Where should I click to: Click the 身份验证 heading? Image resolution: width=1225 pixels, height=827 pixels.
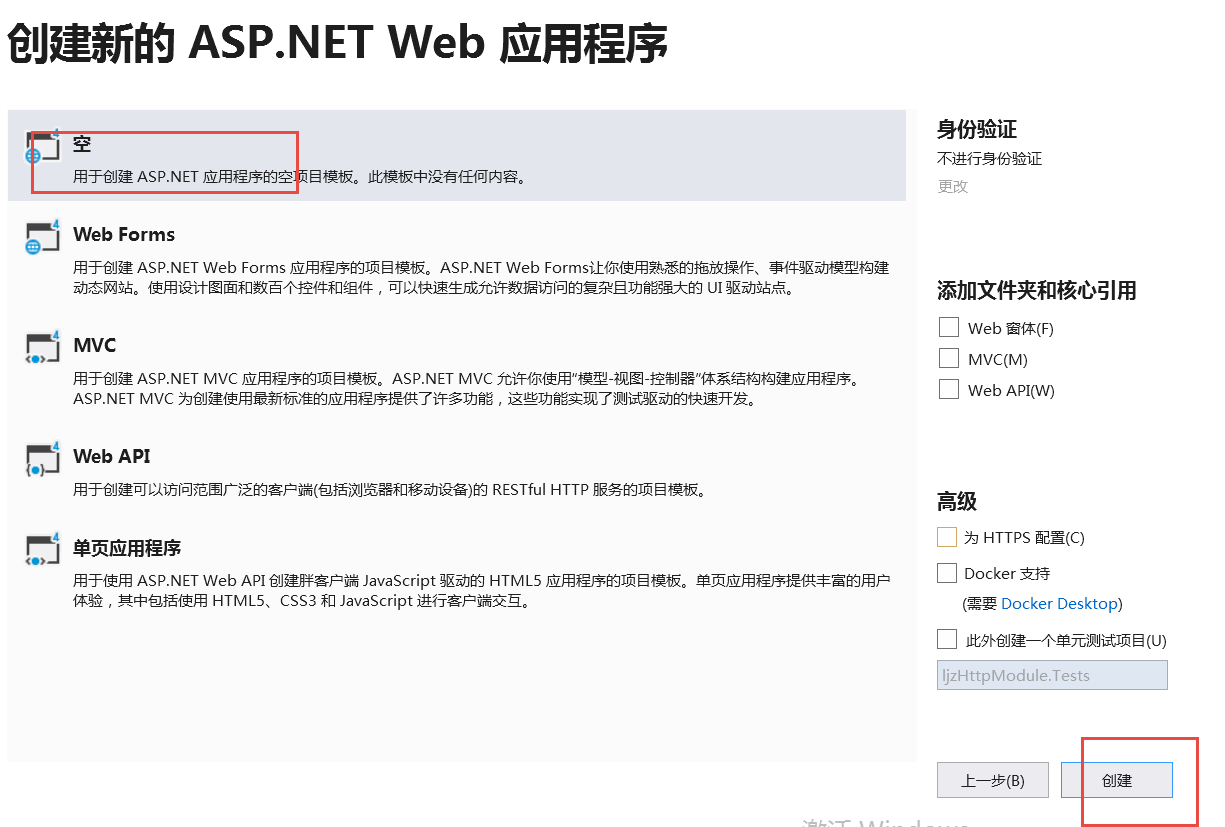977,129
